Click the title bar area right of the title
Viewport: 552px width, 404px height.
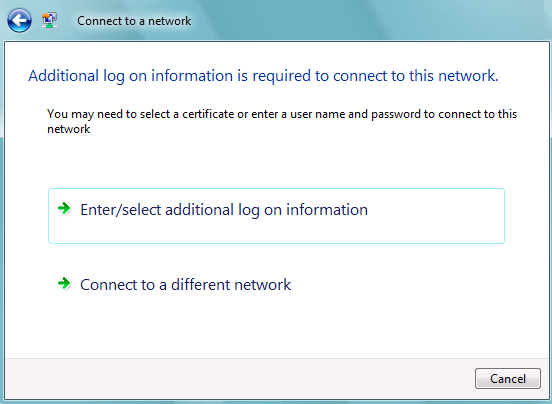(x=370, y=20)
